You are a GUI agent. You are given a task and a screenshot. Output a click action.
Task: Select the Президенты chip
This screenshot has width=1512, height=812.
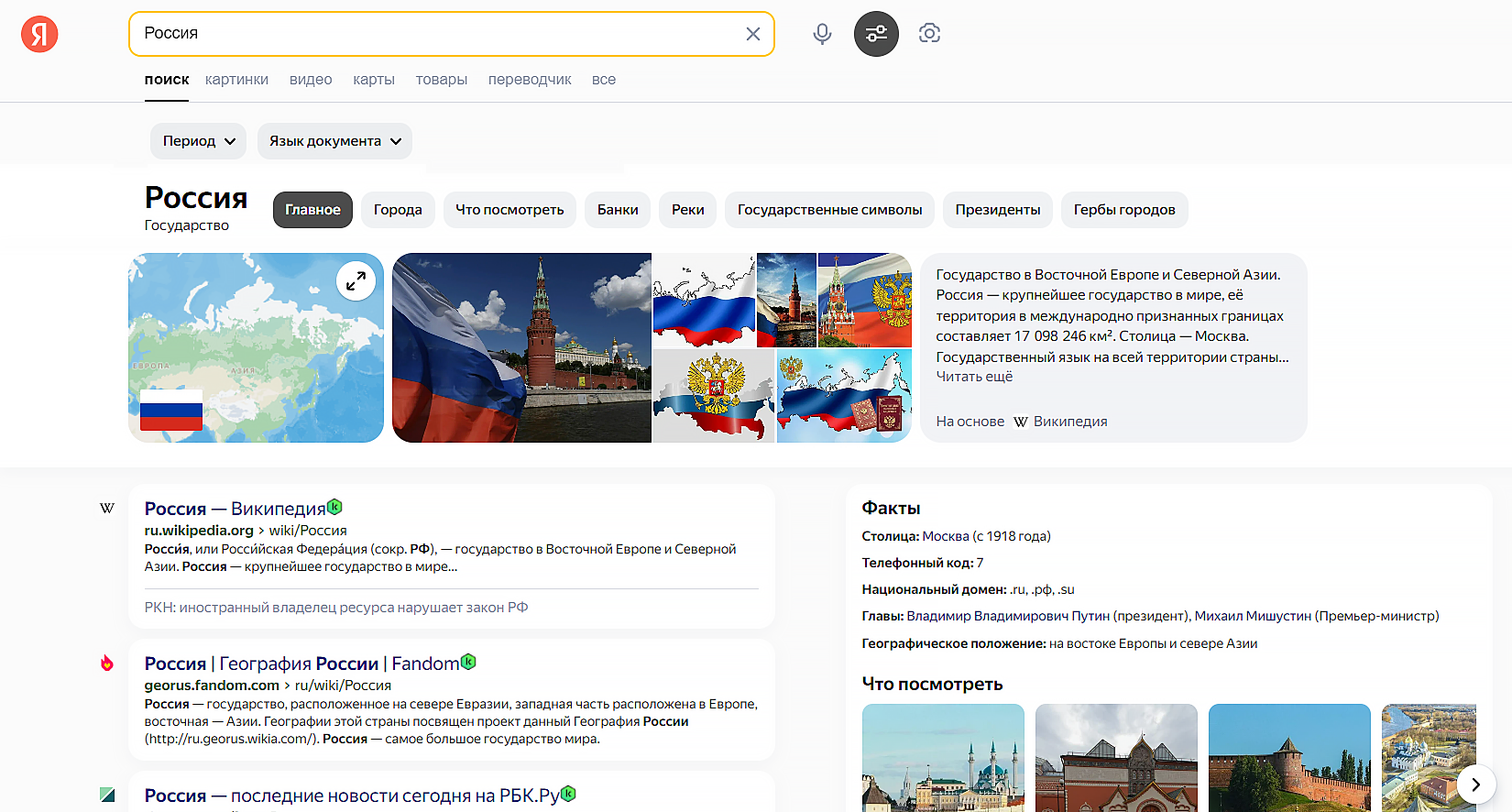(998, 210)
